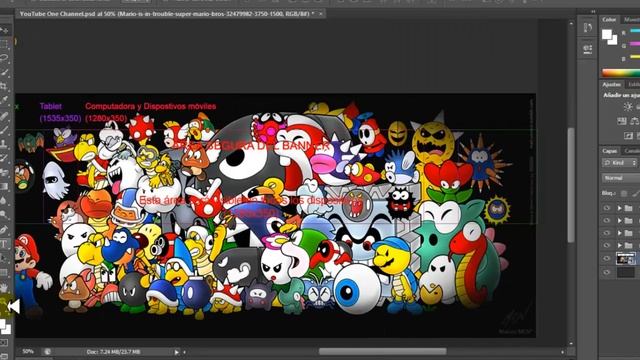Hide the Mario image layer via eye icon

(607, 258)
